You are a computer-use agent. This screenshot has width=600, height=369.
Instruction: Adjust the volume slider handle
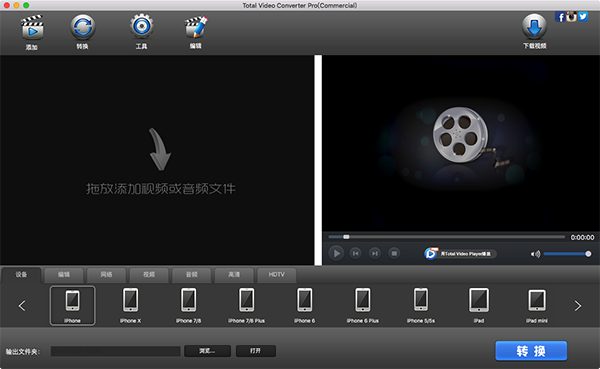click(588, 254)
